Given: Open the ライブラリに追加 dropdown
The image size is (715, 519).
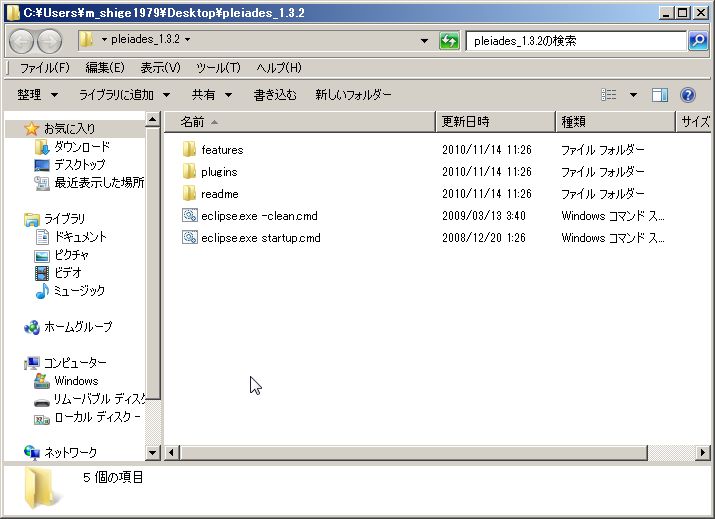Looking at the screenshot, I should click(124, 95).
